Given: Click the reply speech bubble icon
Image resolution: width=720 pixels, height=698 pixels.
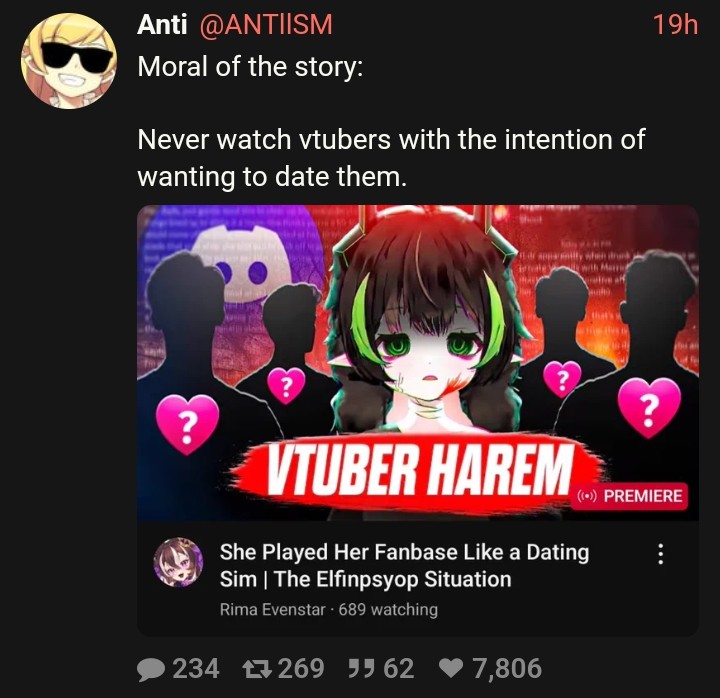Looking at the screenshot, I should [151, 670].
